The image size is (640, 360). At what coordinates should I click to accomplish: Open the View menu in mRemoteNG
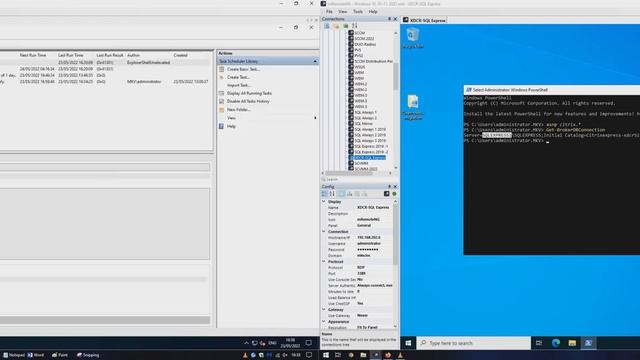342,11
